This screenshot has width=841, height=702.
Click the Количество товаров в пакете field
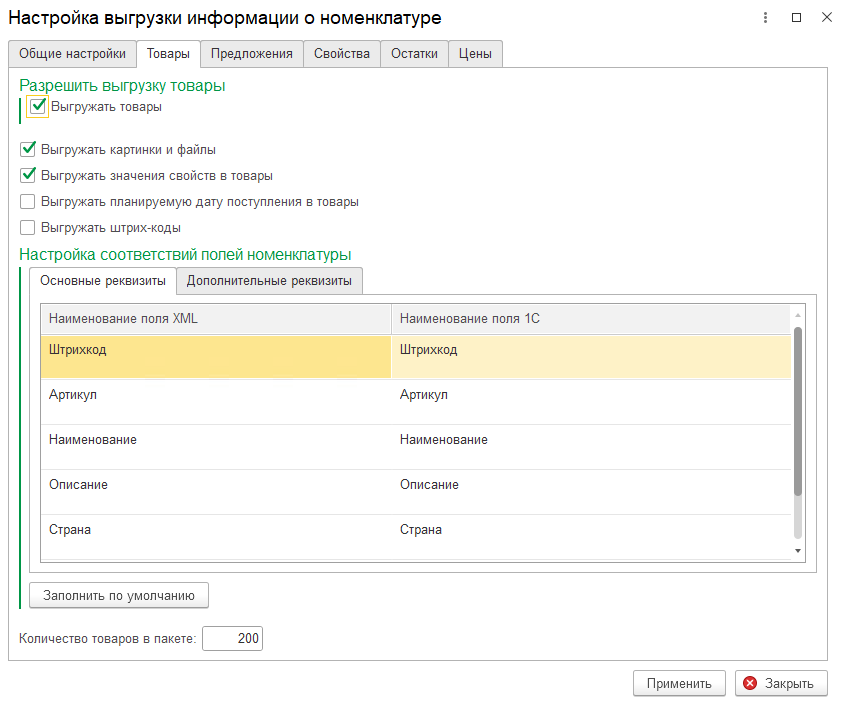tap(232, 639)
